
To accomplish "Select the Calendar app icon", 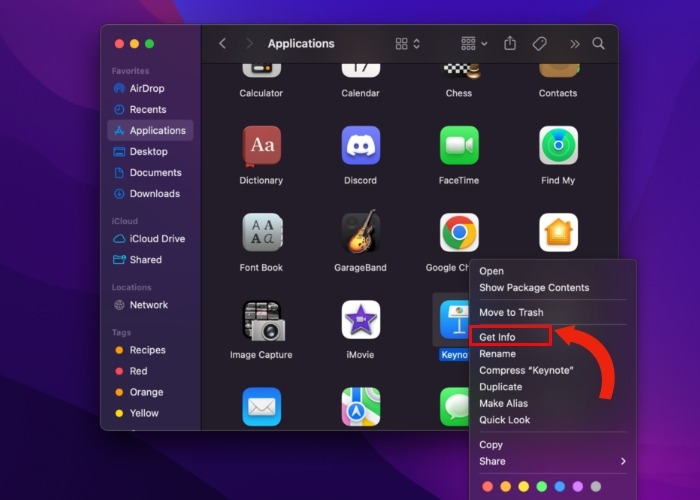I will pyautogui.click(x=361, y=70).
